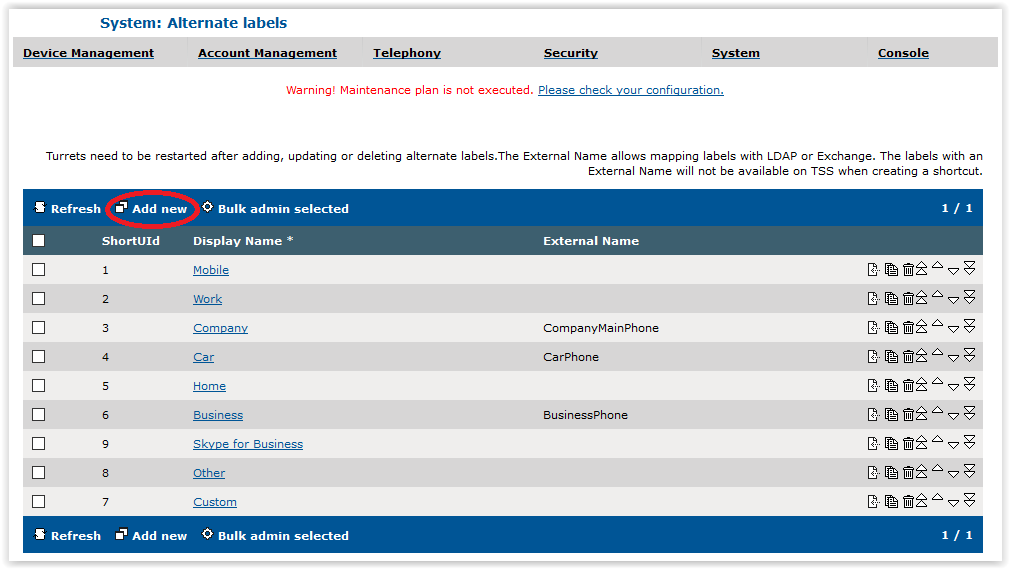1010x569 pixels.
Task: Move Mobile to bottom with double-down arrow
Action: [x=969, y=268]
